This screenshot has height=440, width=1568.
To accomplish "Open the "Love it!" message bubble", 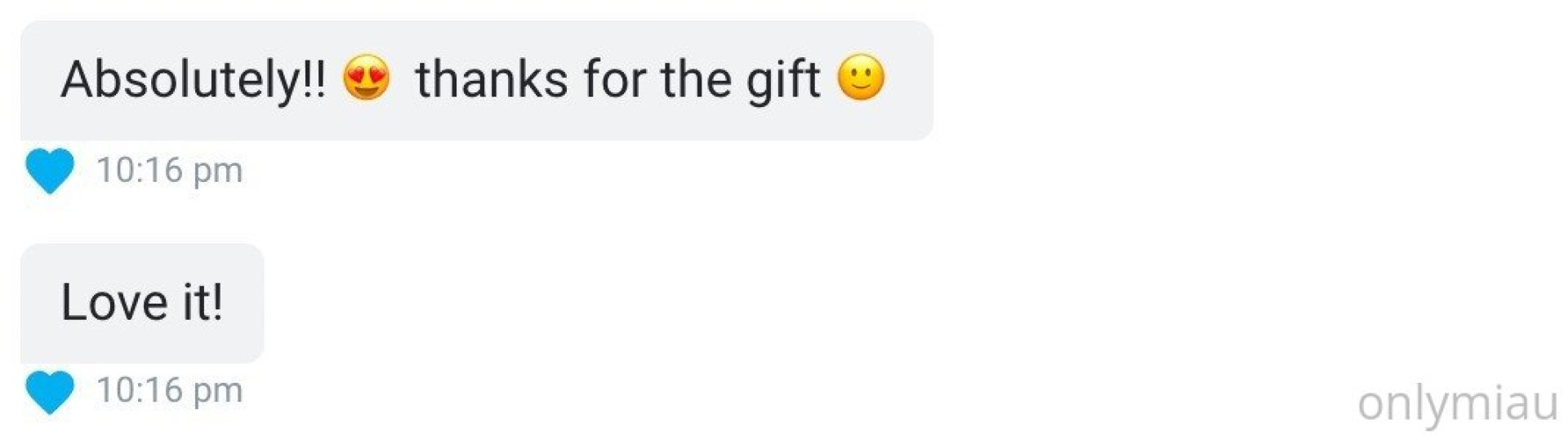I will click(142, 303).
